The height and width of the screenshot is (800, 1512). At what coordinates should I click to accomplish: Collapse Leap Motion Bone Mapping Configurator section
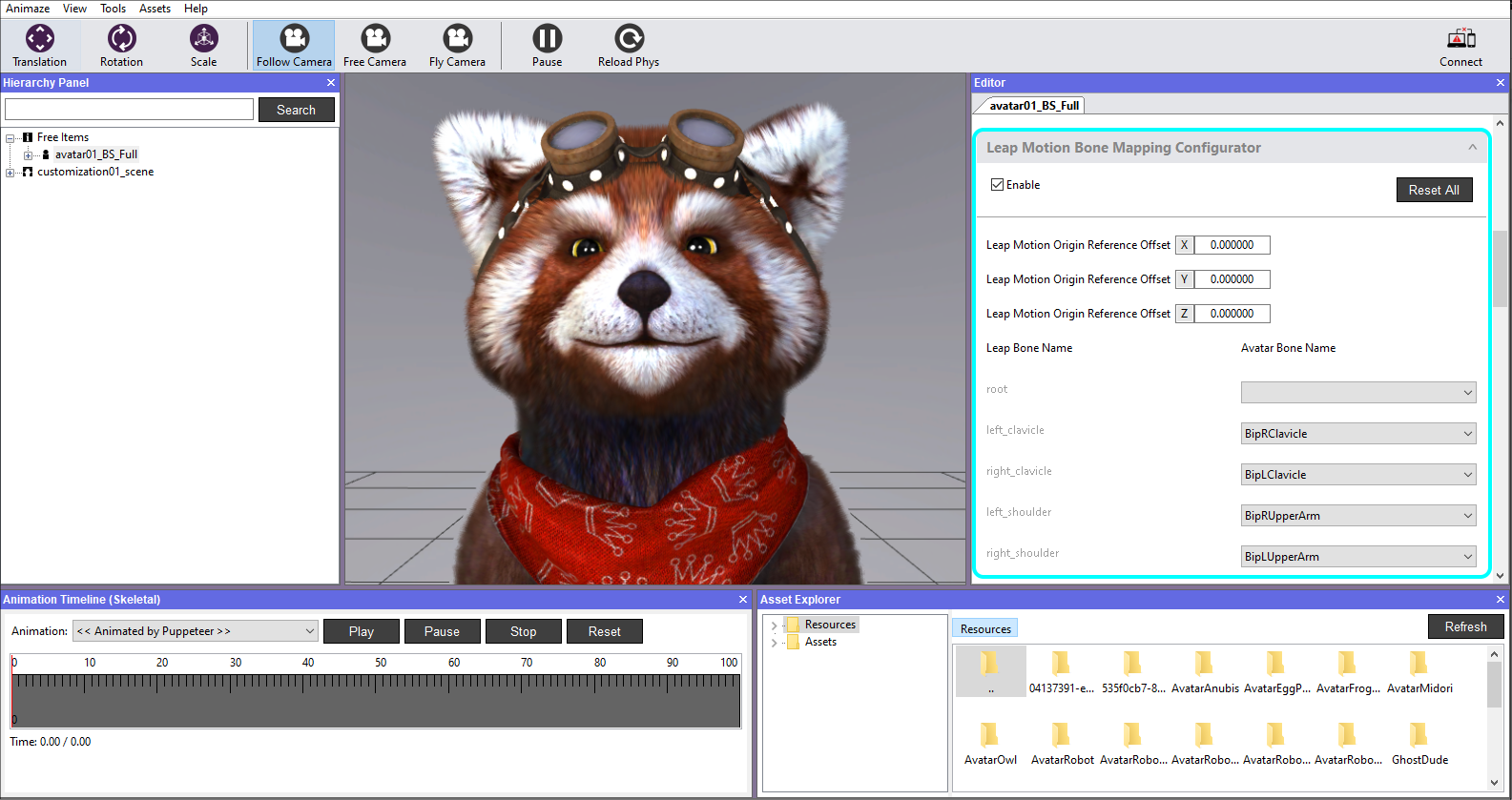pos(1472,148)
